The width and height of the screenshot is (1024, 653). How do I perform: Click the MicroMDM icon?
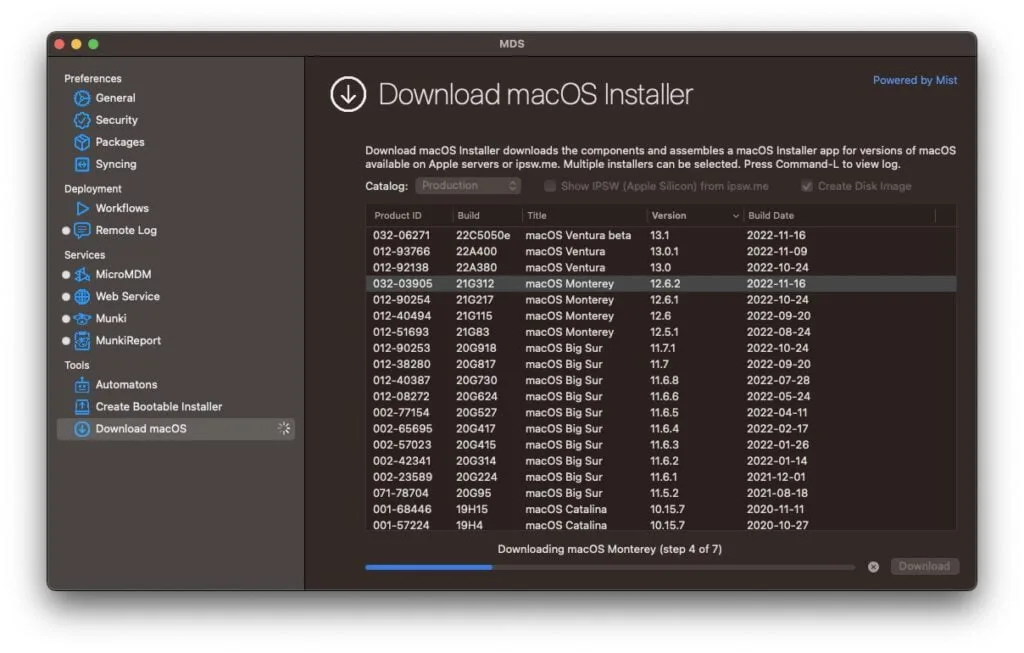coord(82,275)
